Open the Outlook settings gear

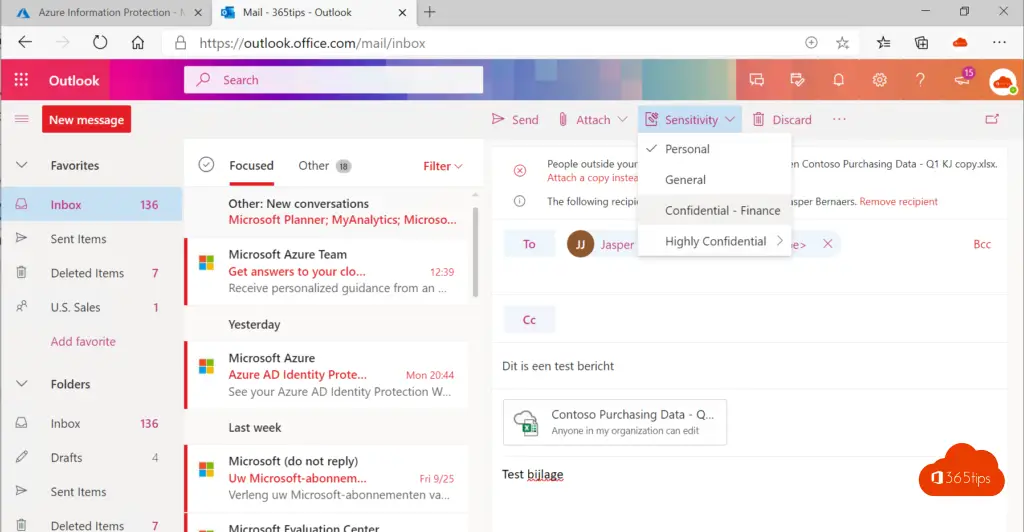click(x=879, y=80)
